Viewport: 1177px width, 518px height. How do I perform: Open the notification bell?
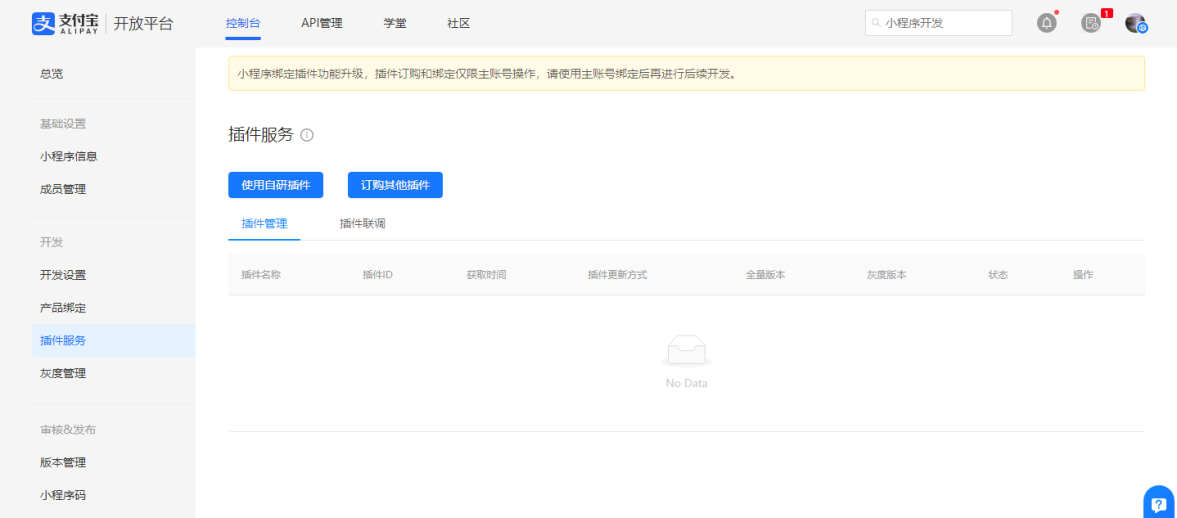pos(1046,23)
